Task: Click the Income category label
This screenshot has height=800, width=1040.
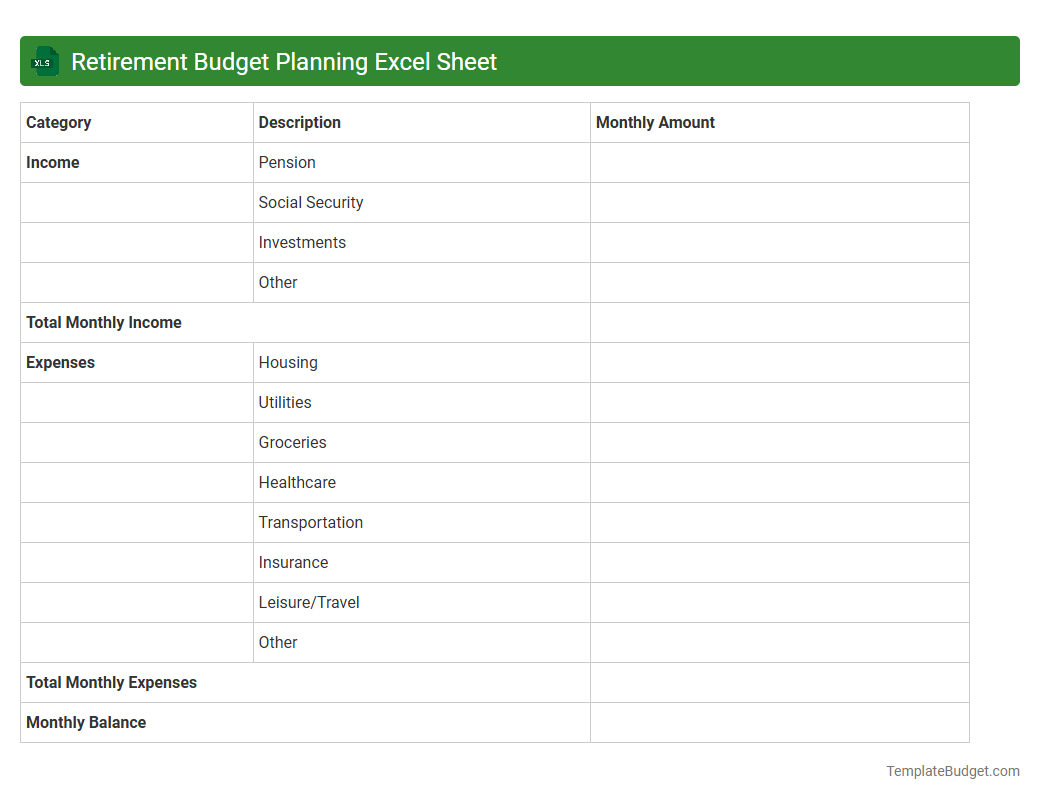Action: click(52, 162)
